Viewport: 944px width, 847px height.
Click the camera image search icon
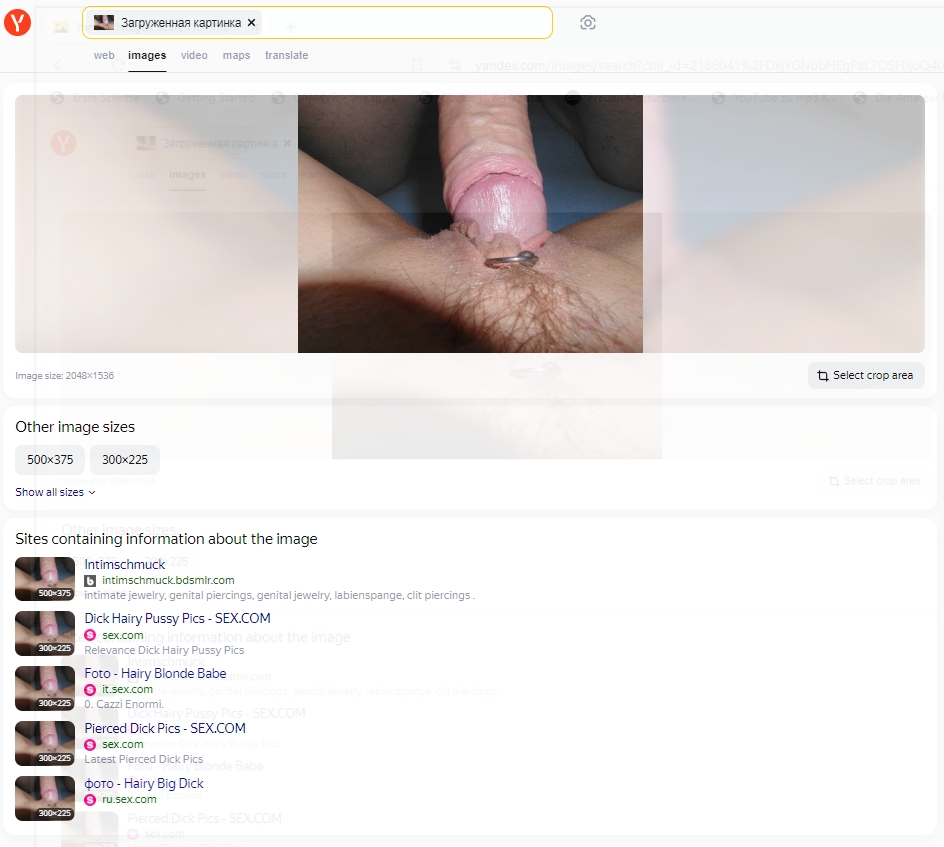click(588, 23)
